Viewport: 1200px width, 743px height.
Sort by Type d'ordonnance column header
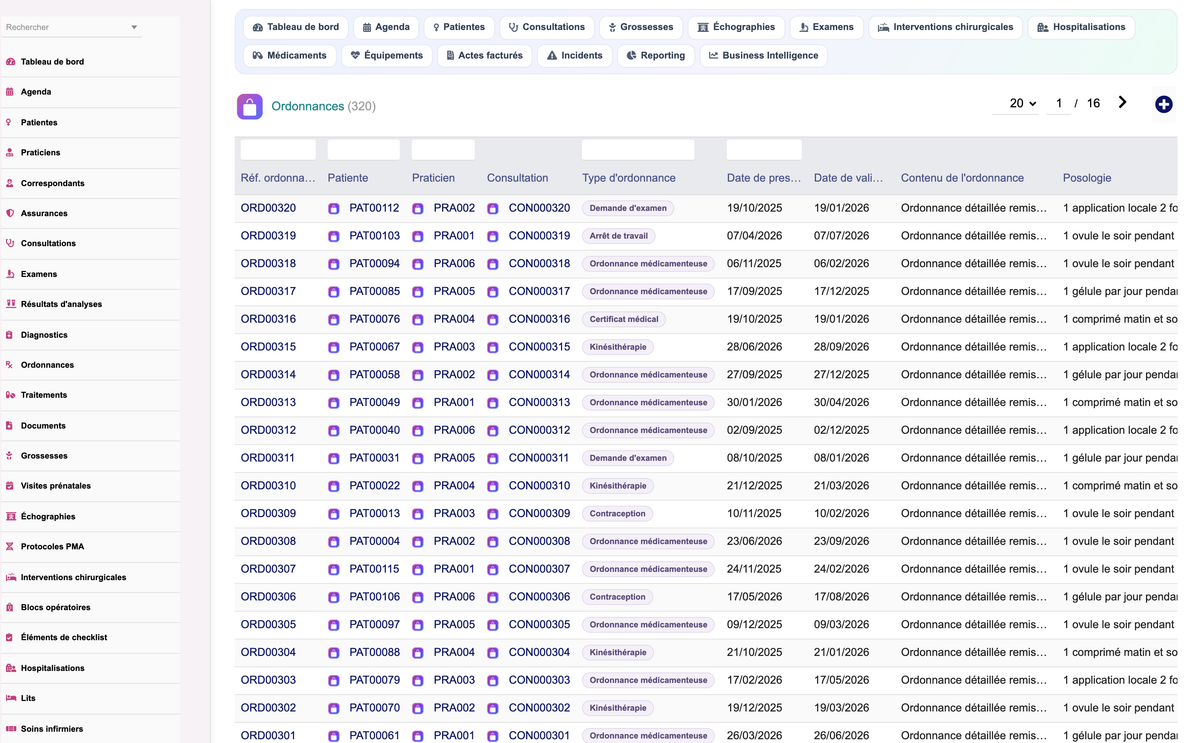coord(629,178)
